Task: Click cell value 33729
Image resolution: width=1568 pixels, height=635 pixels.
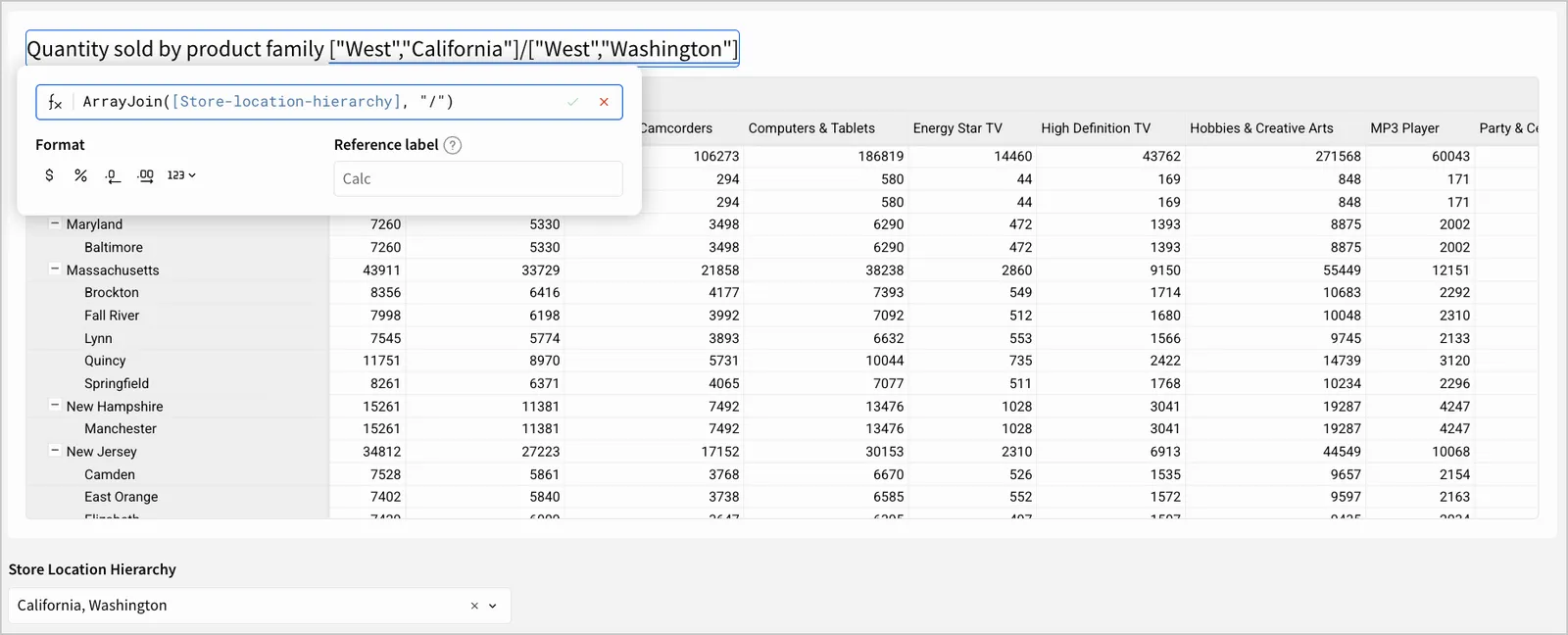Action: coord(541,270)
